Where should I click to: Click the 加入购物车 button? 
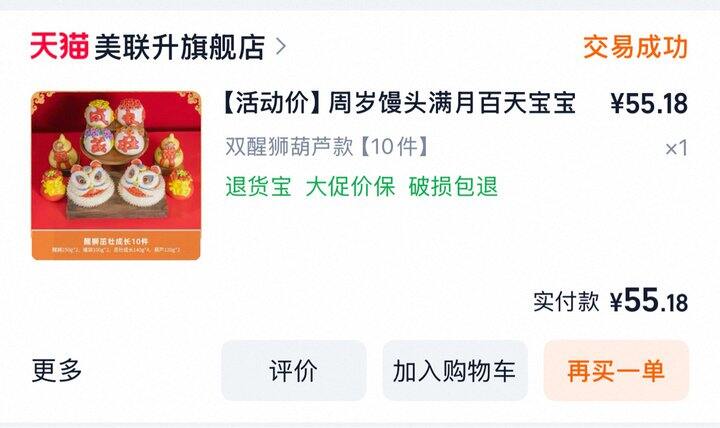coord(455,371)
